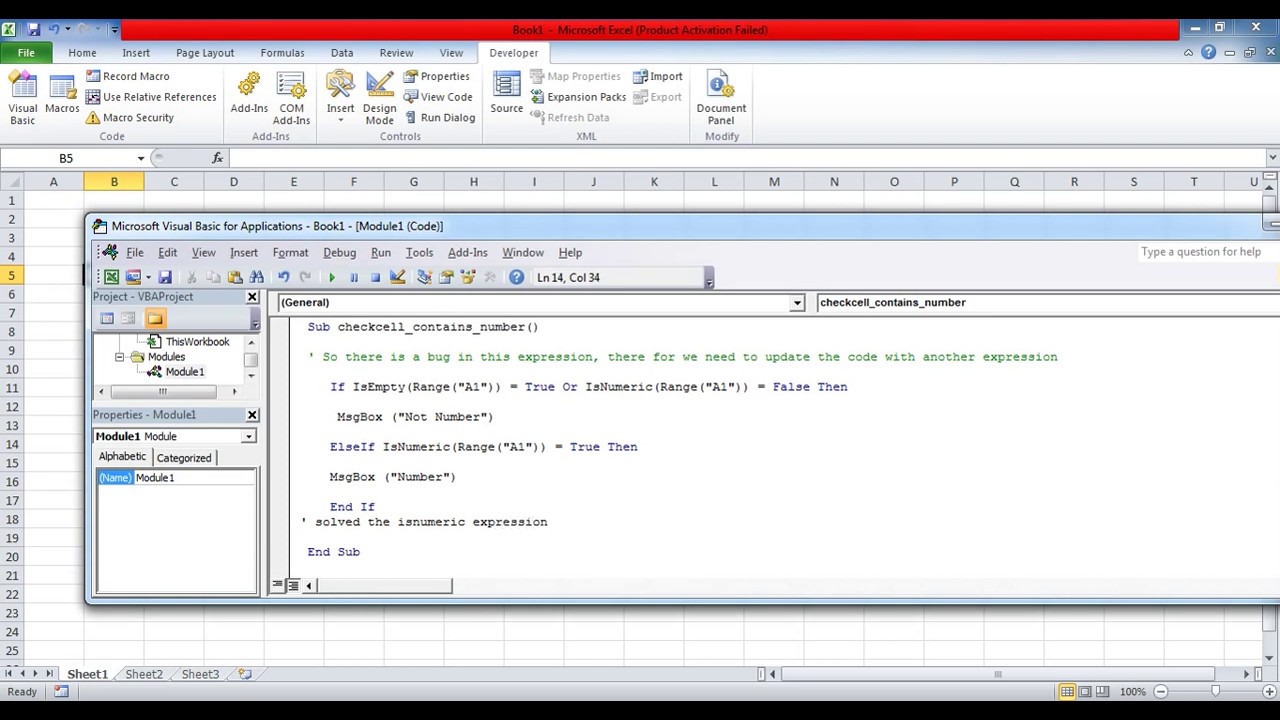Switch to Page Layout view in status bar
1280x720 pixels.
tap(1085, 691)
